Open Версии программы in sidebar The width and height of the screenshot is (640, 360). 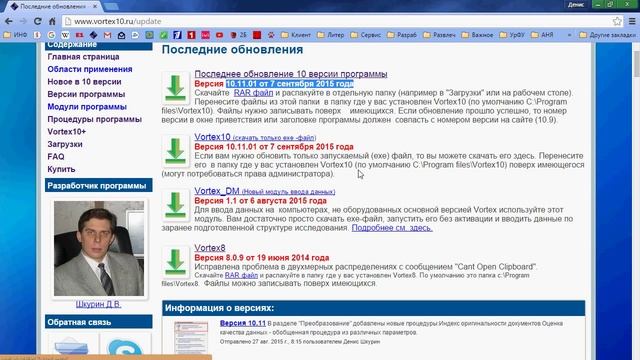click(86, 94)
